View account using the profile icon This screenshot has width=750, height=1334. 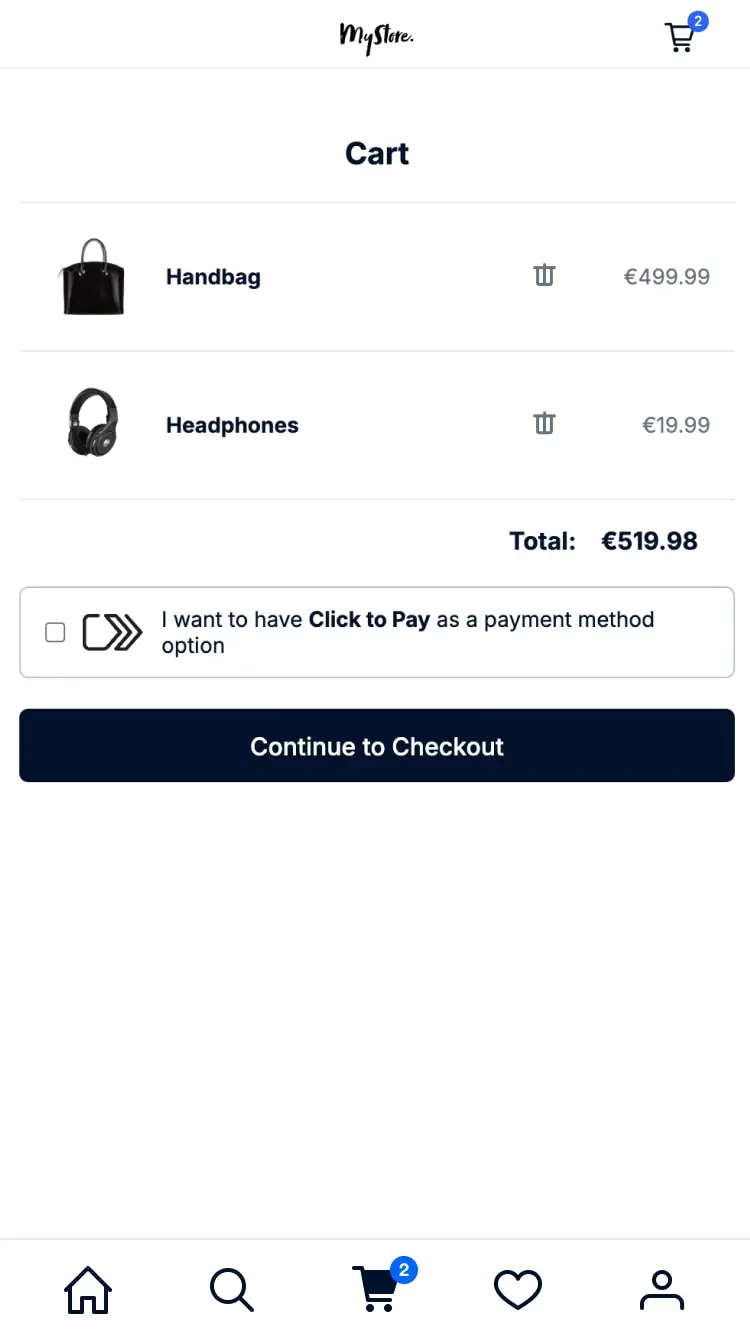661,1290
